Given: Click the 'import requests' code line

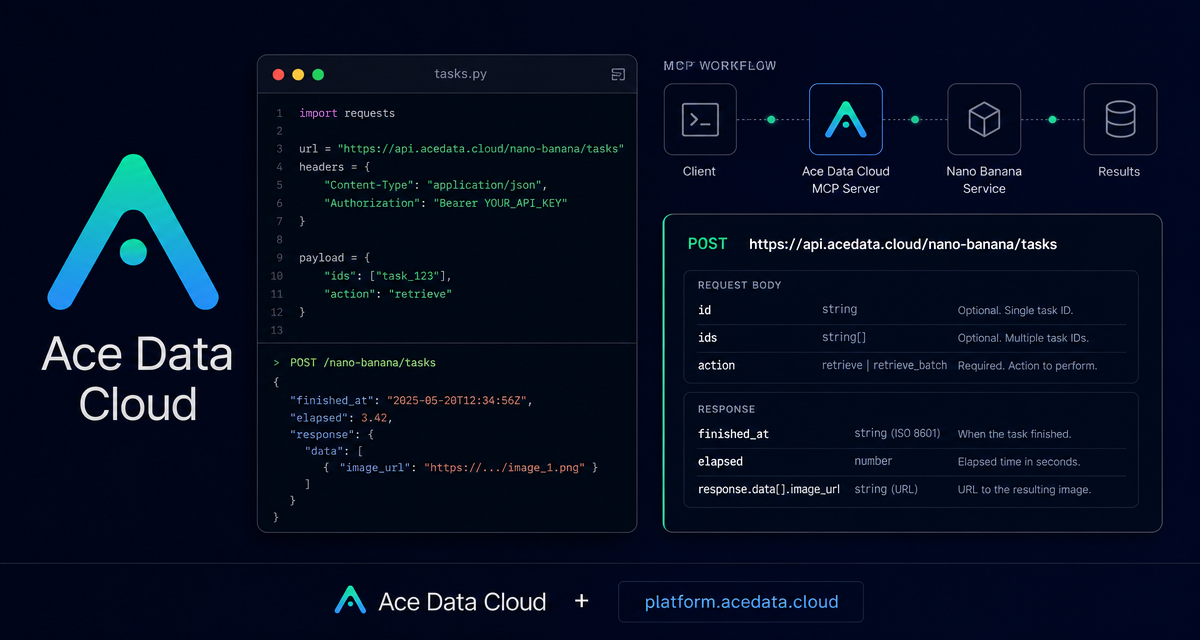Looking at the screenshot, I should pos(347,113).
